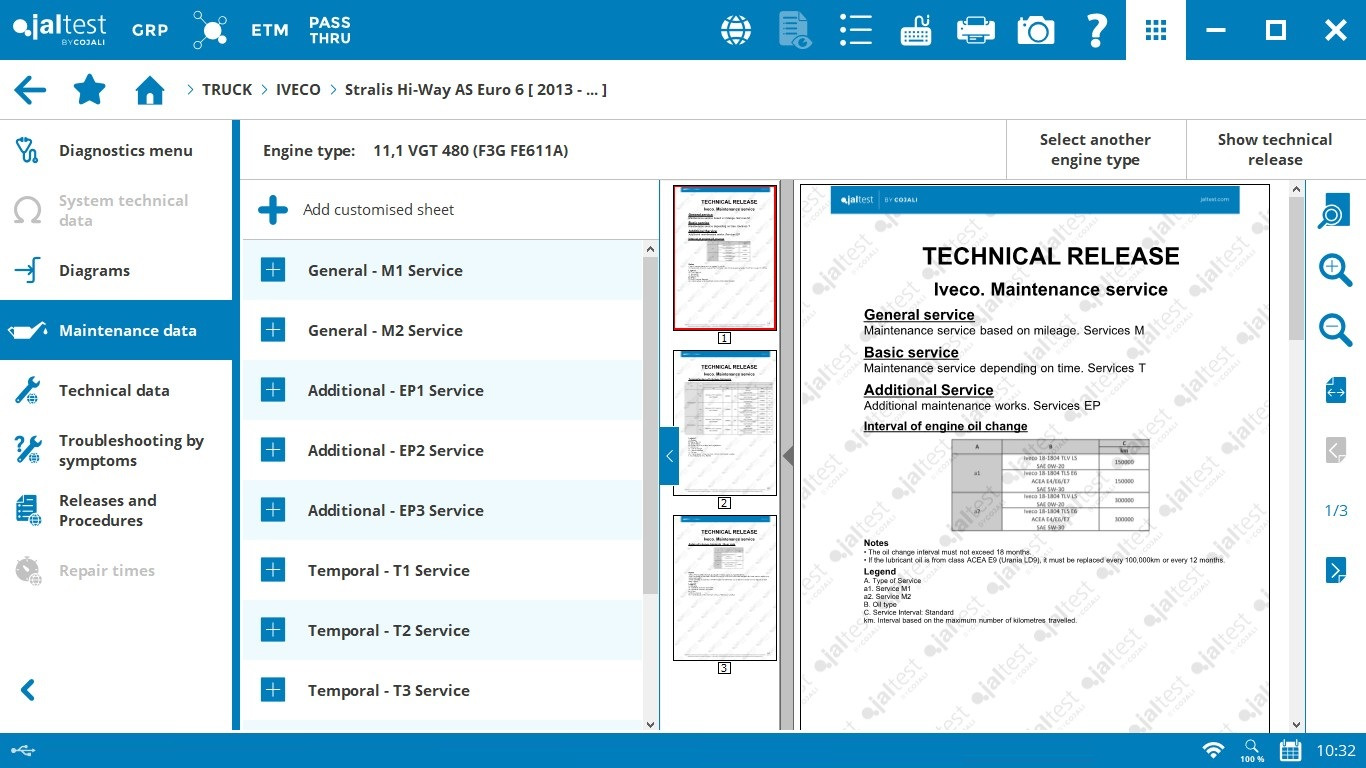Click service list scroll-down arrow
The width and height of the screenshot is (1366, 768).
[650, 724]
